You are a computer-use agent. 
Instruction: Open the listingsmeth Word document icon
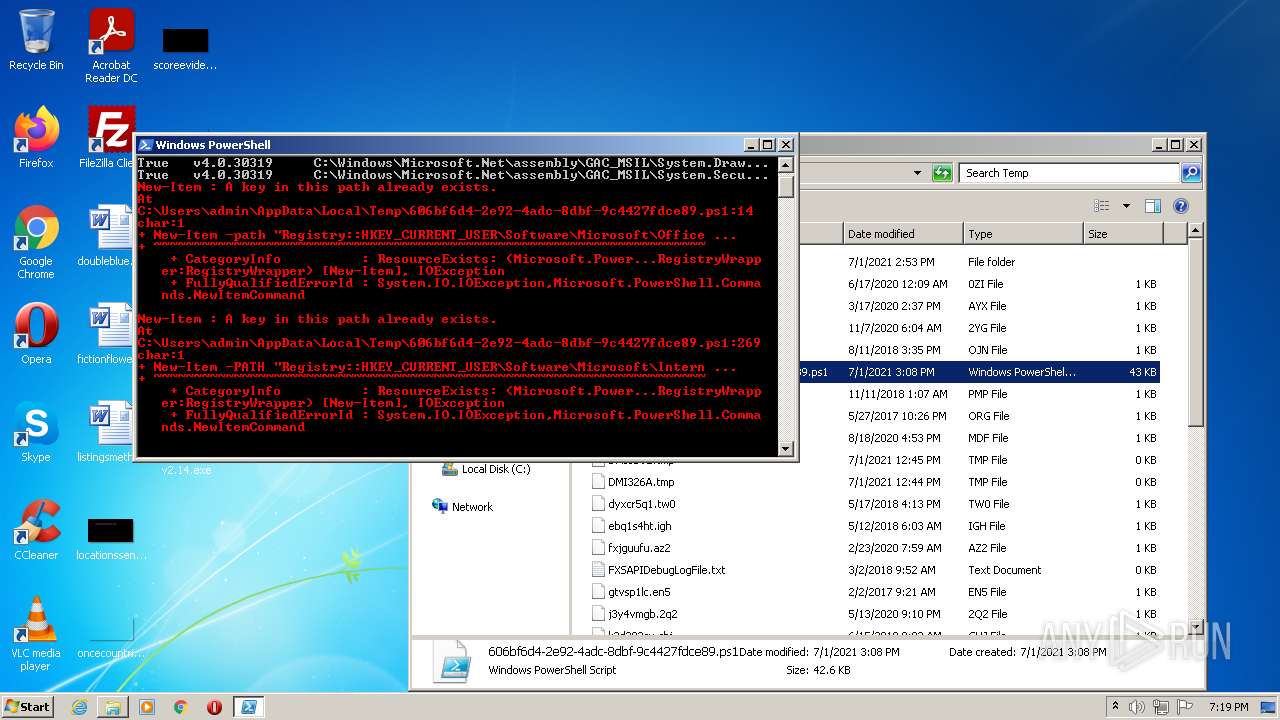pos(108,432)
